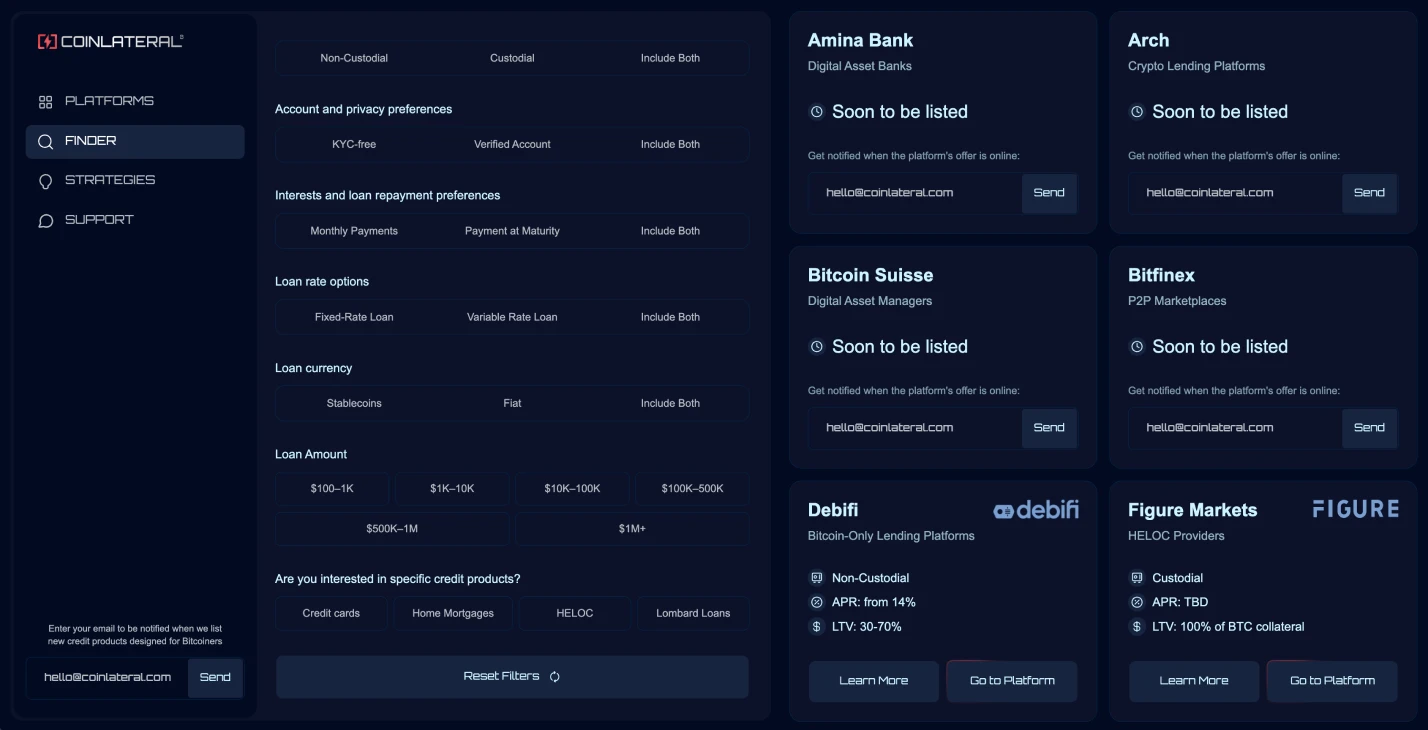Click the clock icon on Amina Bank card
1428x730 pixels.
[x=816, y=112]
